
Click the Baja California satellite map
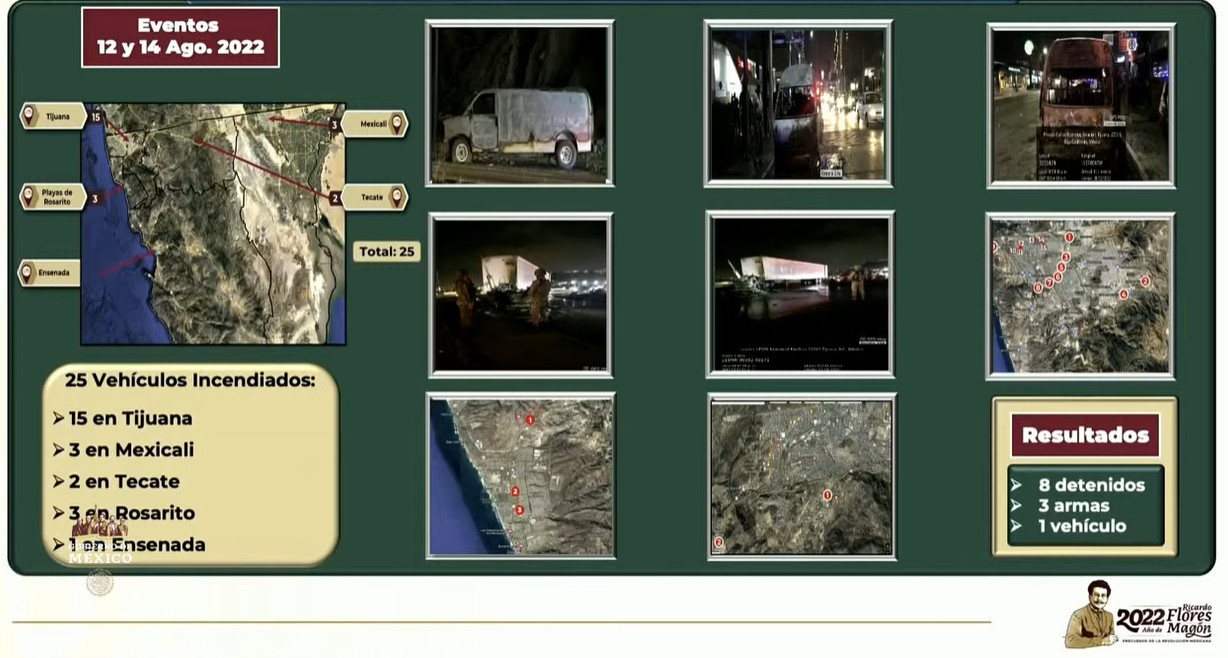tap(214, 224)
